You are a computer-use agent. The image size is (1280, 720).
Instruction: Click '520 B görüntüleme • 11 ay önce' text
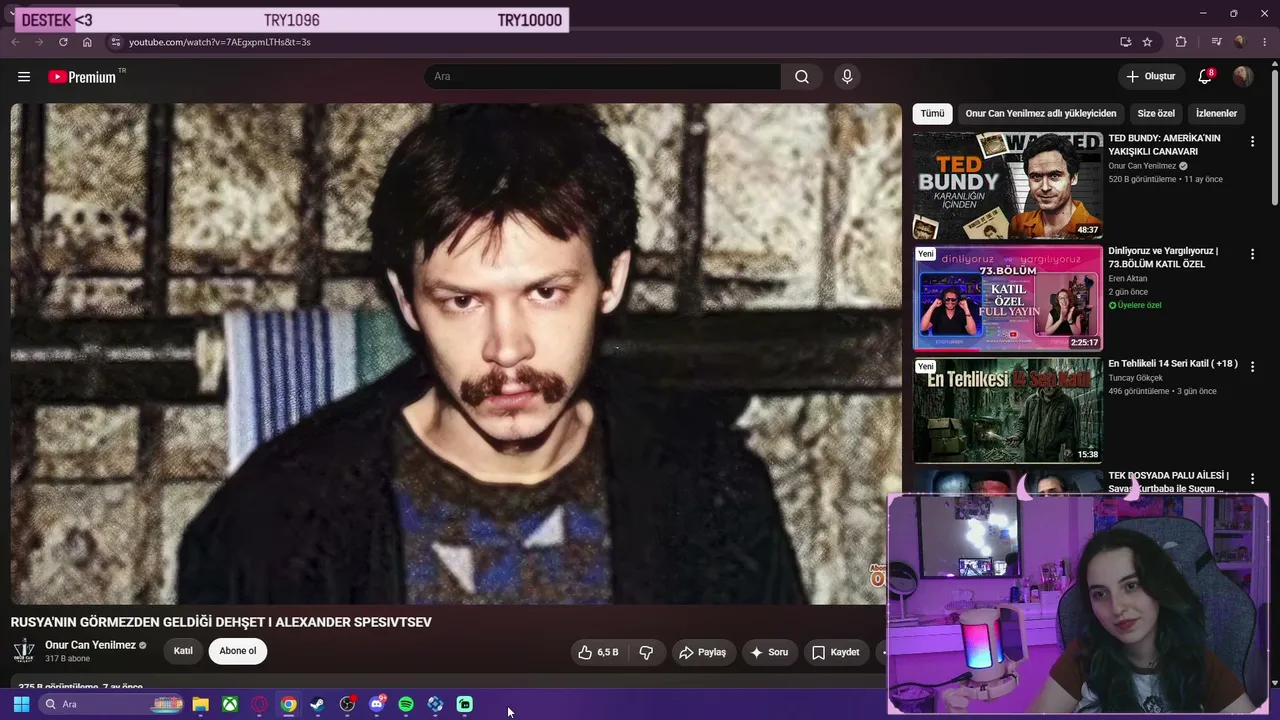1165,180
